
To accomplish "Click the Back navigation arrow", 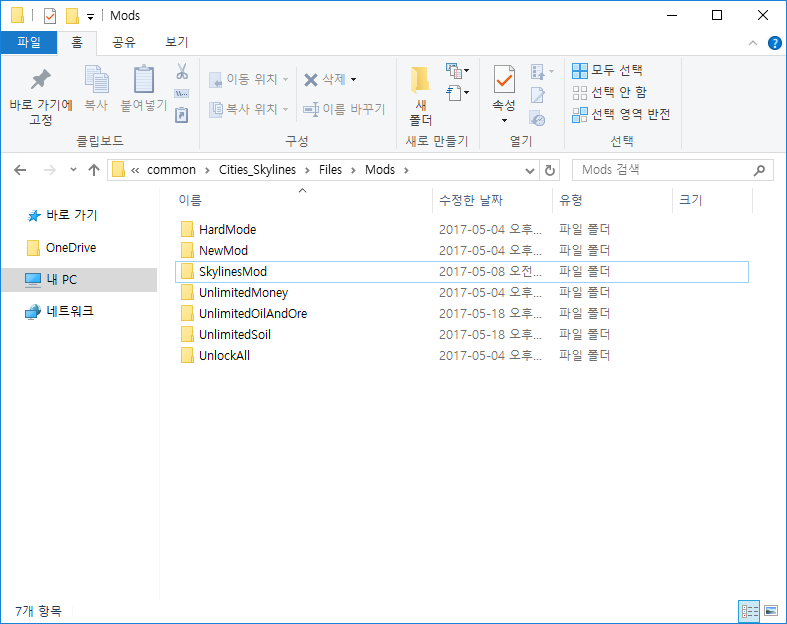I will [20, 170].
